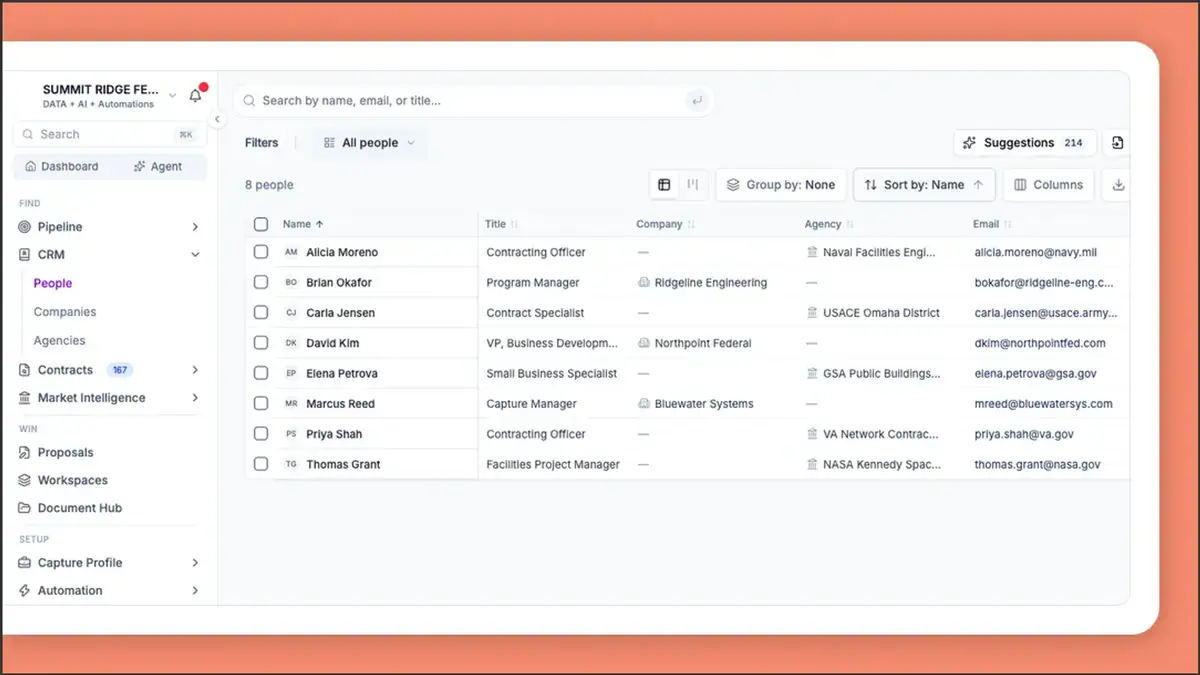Screen dimensions: 1200x675
Task: Click the Market Intelligence icon
Action: click(26, 398)
